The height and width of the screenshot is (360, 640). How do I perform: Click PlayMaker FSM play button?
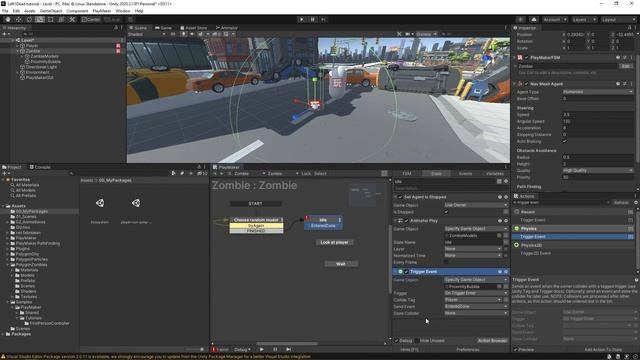pyautogui.click(x=262, y=349)
